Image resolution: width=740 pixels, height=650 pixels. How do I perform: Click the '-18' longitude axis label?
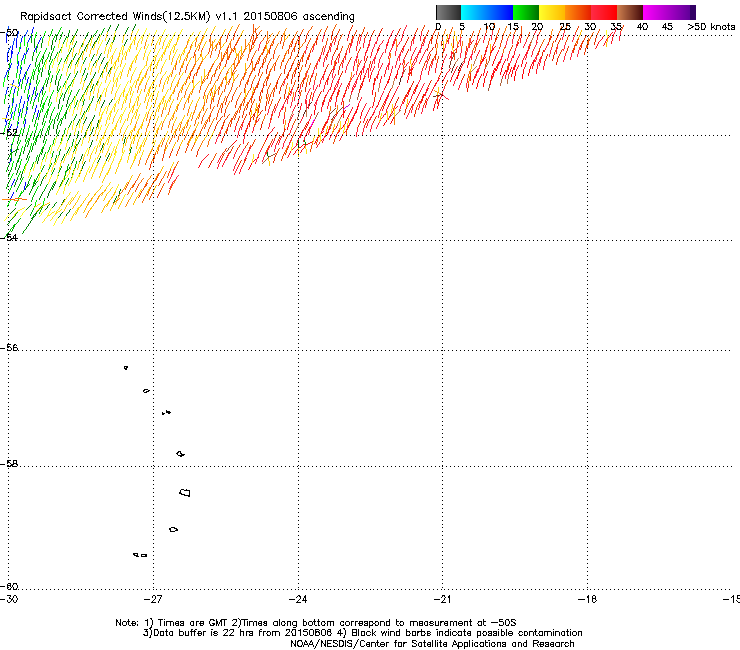click(x=587, y=599)
